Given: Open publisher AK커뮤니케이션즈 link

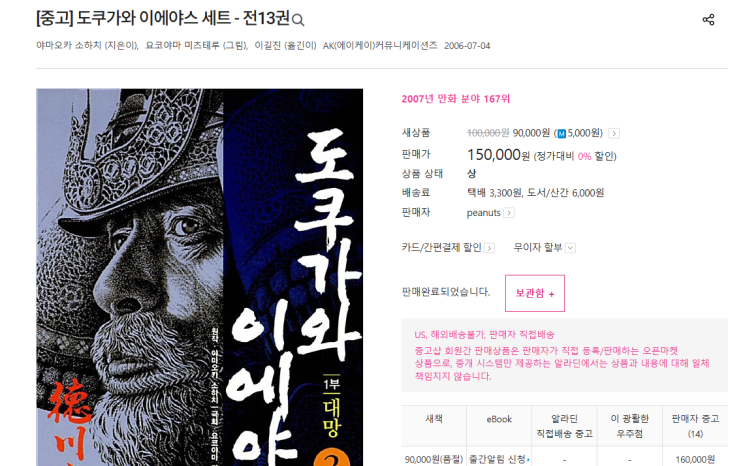Looking at the screenshot, I should point(380,46).
